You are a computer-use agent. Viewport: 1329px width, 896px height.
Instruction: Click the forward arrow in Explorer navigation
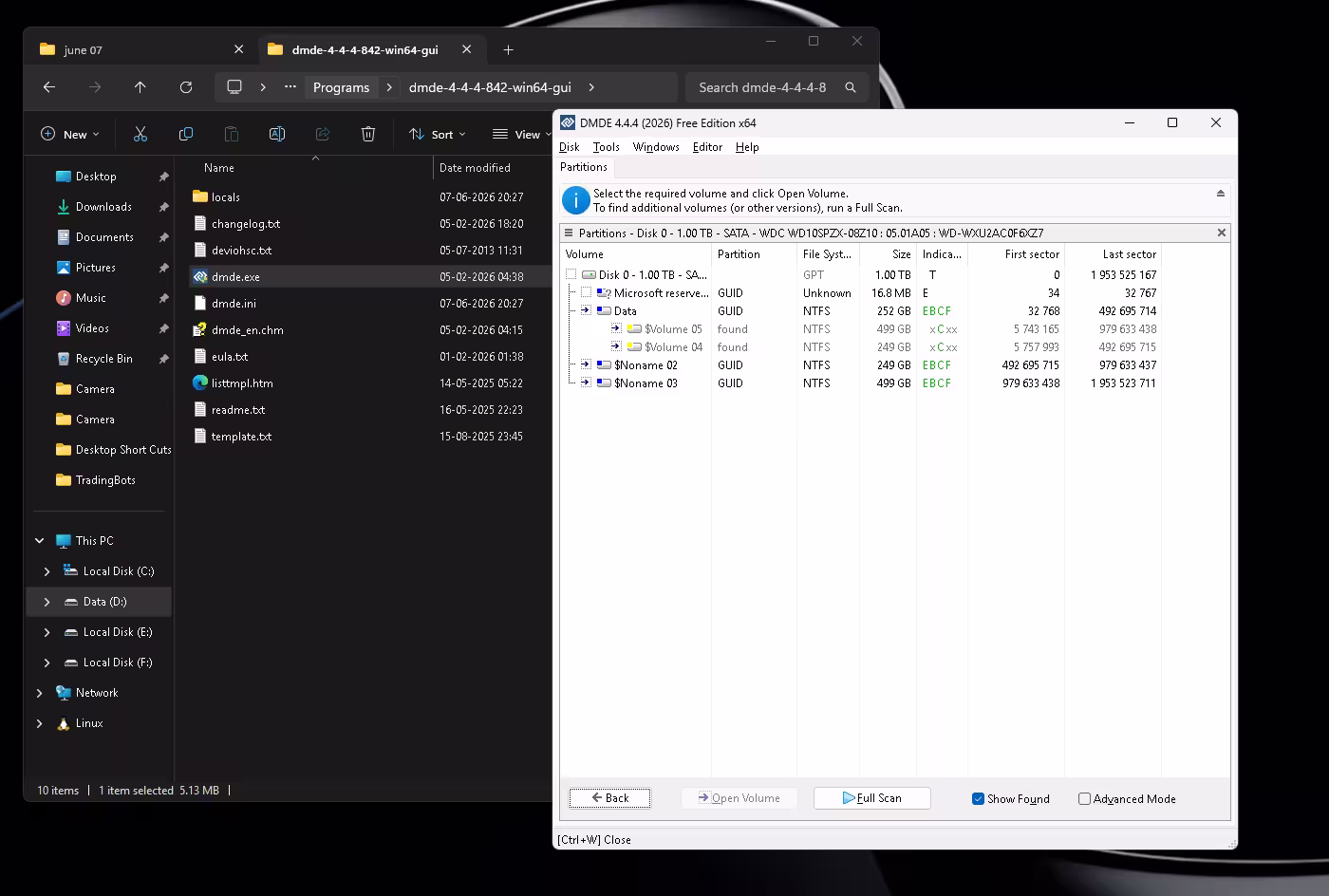tap(95, 87)
